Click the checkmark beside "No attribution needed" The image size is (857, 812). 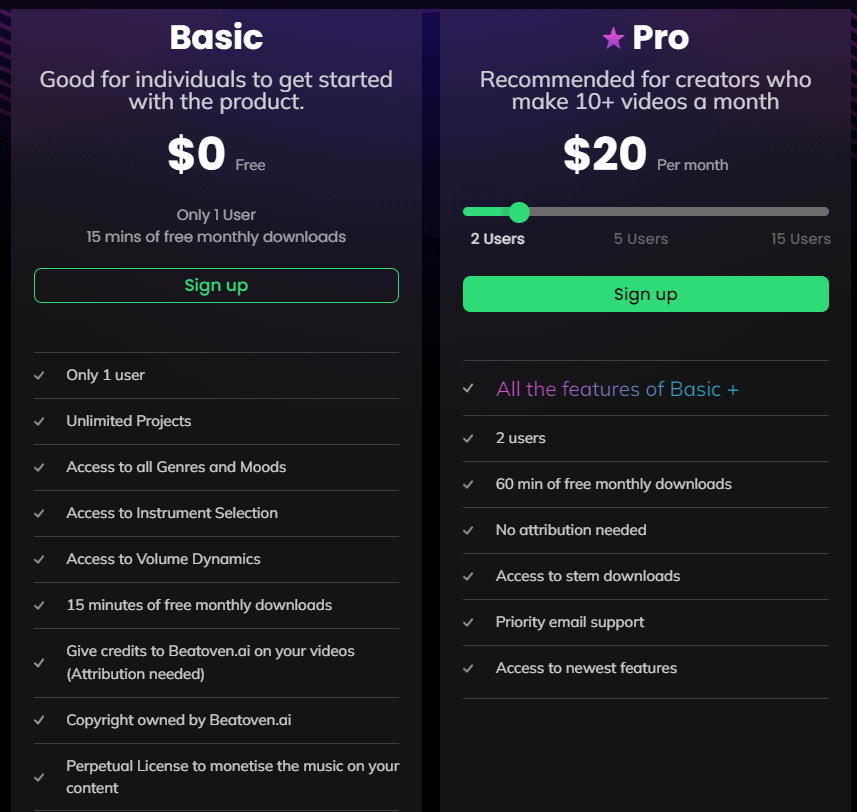(469, 530)
